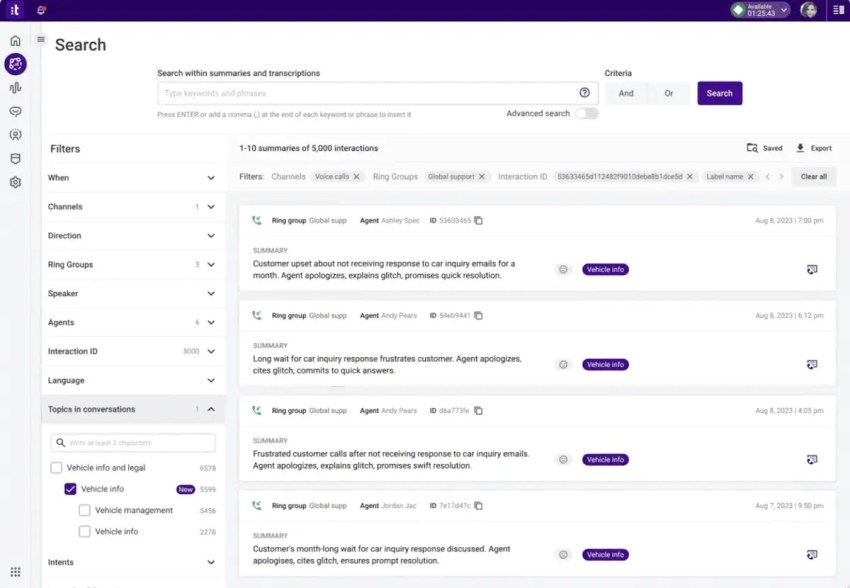Open summary about month-long wait discussed
Image resolution: width=850 pixels, height=588 pixels.
[x=381, y=554]
